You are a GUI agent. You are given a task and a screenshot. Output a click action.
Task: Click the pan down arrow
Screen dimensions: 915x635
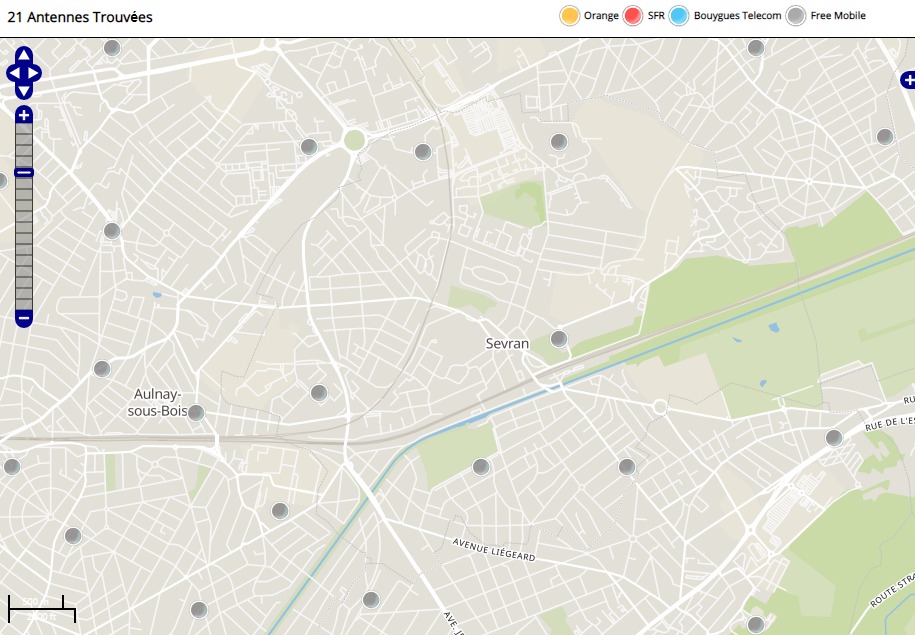pyautogui.click(x=24, y=91)
